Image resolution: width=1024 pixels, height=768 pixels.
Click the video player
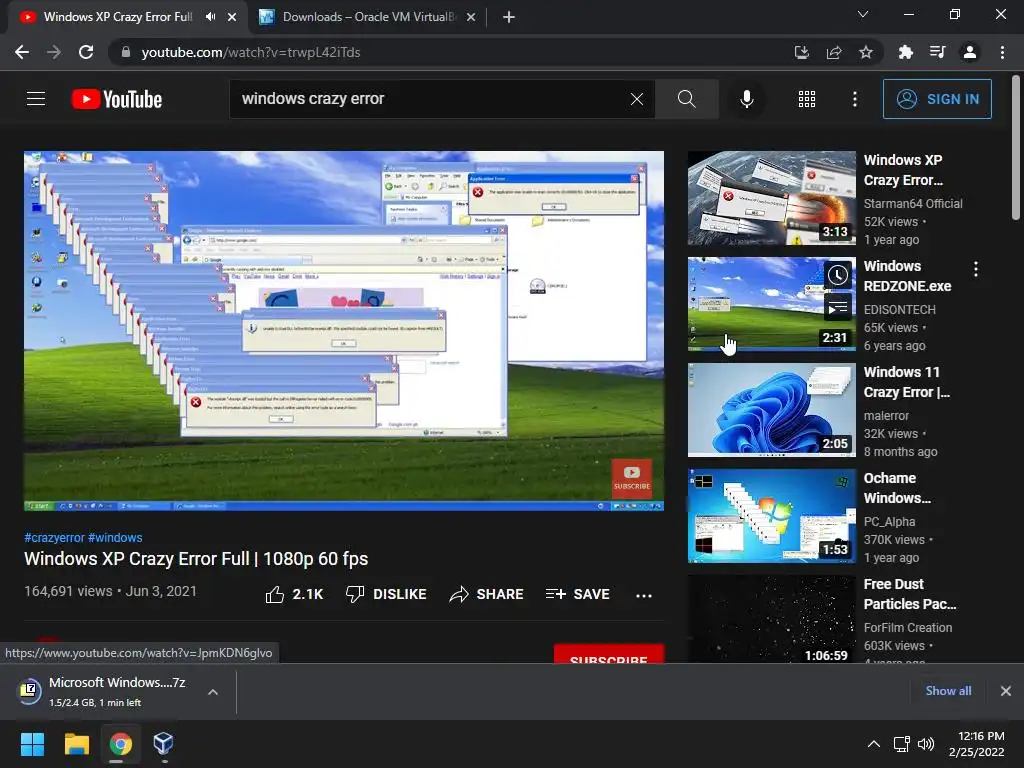[x=344, y=330]
